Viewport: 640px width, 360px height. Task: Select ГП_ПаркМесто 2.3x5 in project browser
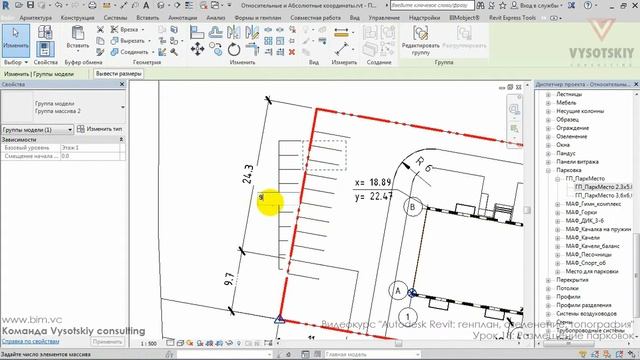coord(603,187)
